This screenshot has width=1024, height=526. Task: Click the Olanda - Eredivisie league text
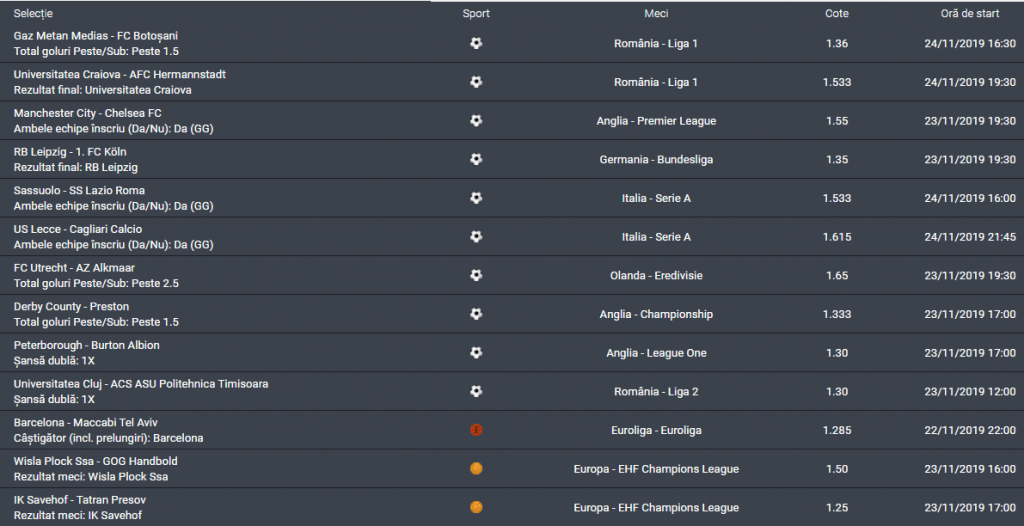656,275
